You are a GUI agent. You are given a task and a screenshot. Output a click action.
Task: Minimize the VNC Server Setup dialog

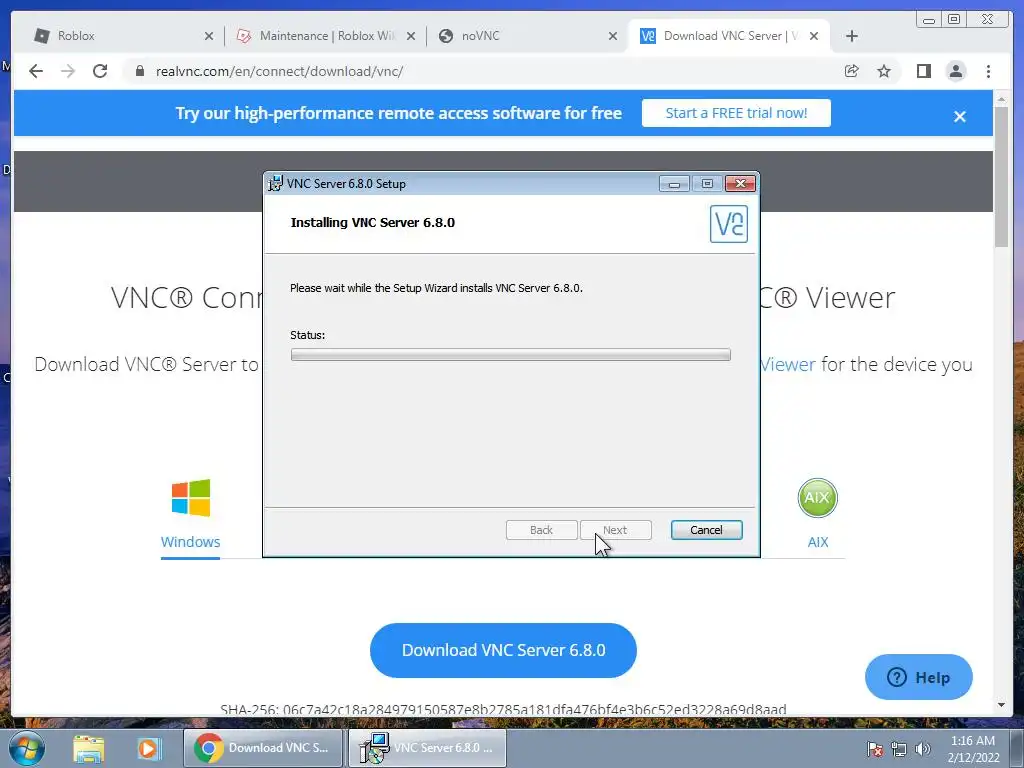(x=674, y=184)
